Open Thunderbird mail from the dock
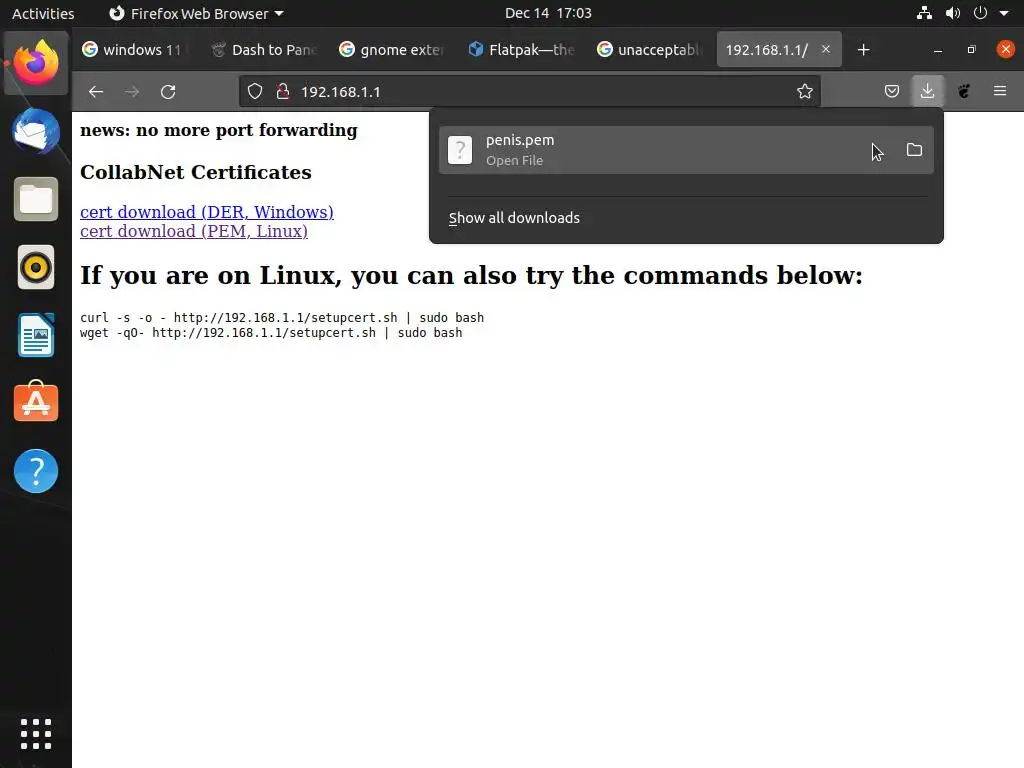Screen dimensions: 1024x768 click(x=36, y=131)
